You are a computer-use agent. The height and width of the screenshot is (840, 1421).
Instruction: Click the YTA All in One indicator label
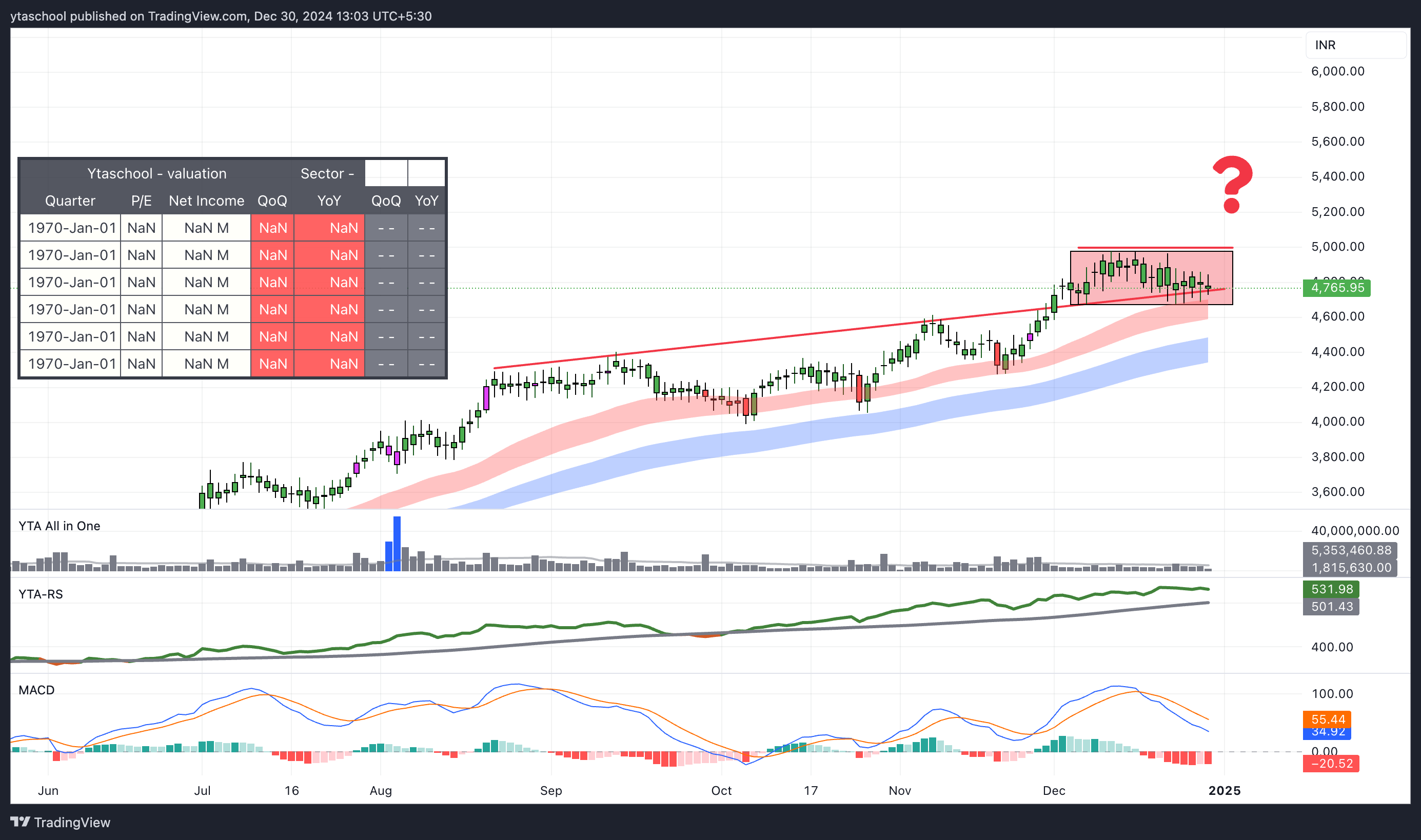[x=60, y=526]
